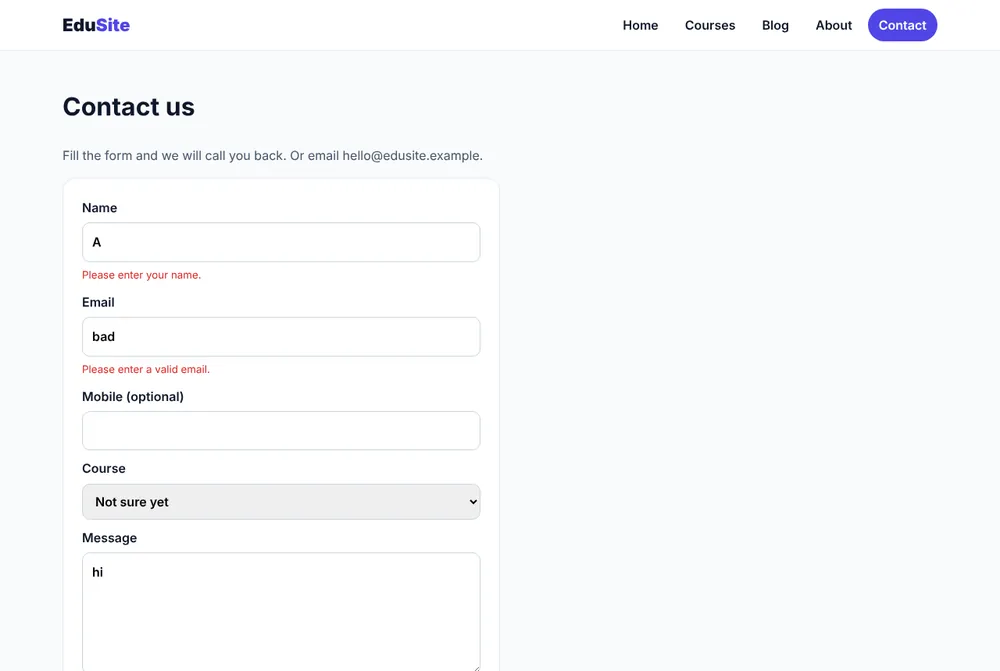The image size is (1000, 671).
Task: Click the Contact nav button
Action: [x=902, y=25]
